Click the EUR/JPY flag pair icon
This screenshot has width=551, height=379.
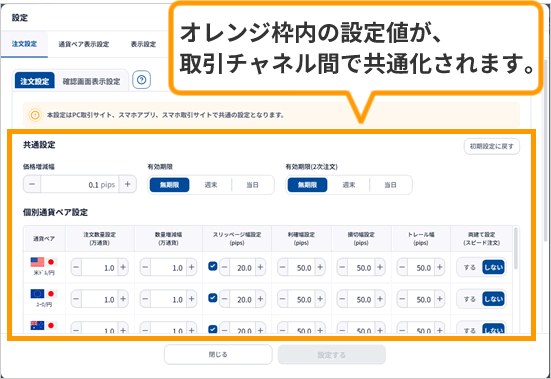[x=44, y=294]
